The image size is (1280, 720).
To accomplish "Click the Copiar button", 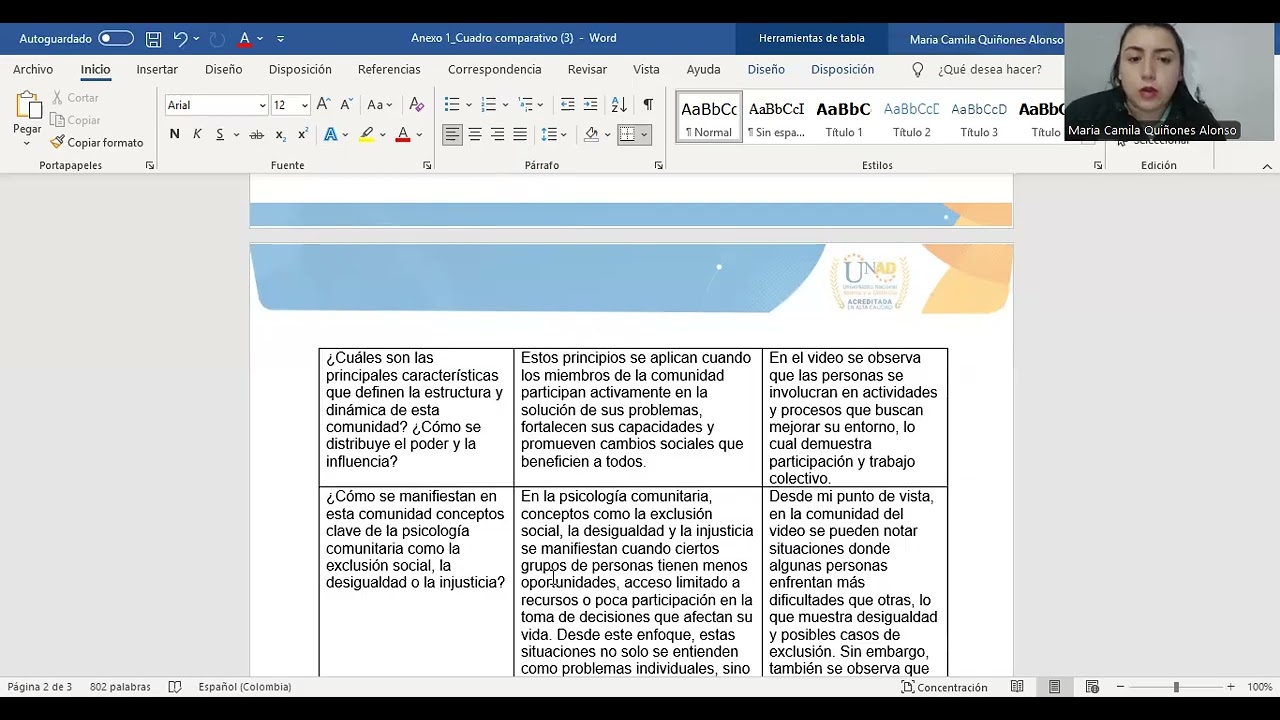I will (x=76, y=120).
